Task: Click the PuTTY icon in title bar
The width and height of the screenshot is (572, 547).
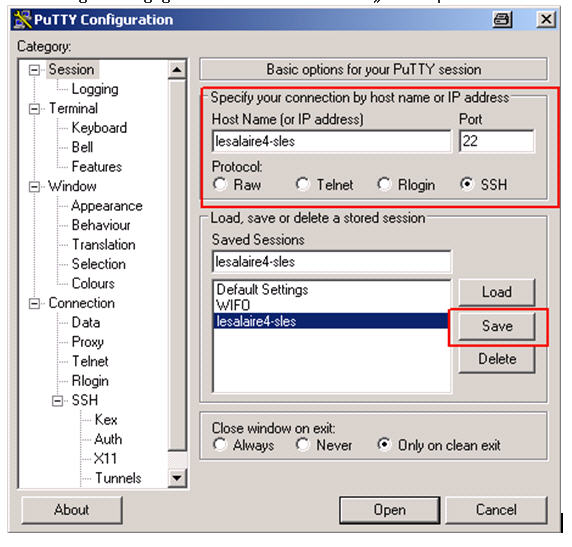Action: click(22, 20)
